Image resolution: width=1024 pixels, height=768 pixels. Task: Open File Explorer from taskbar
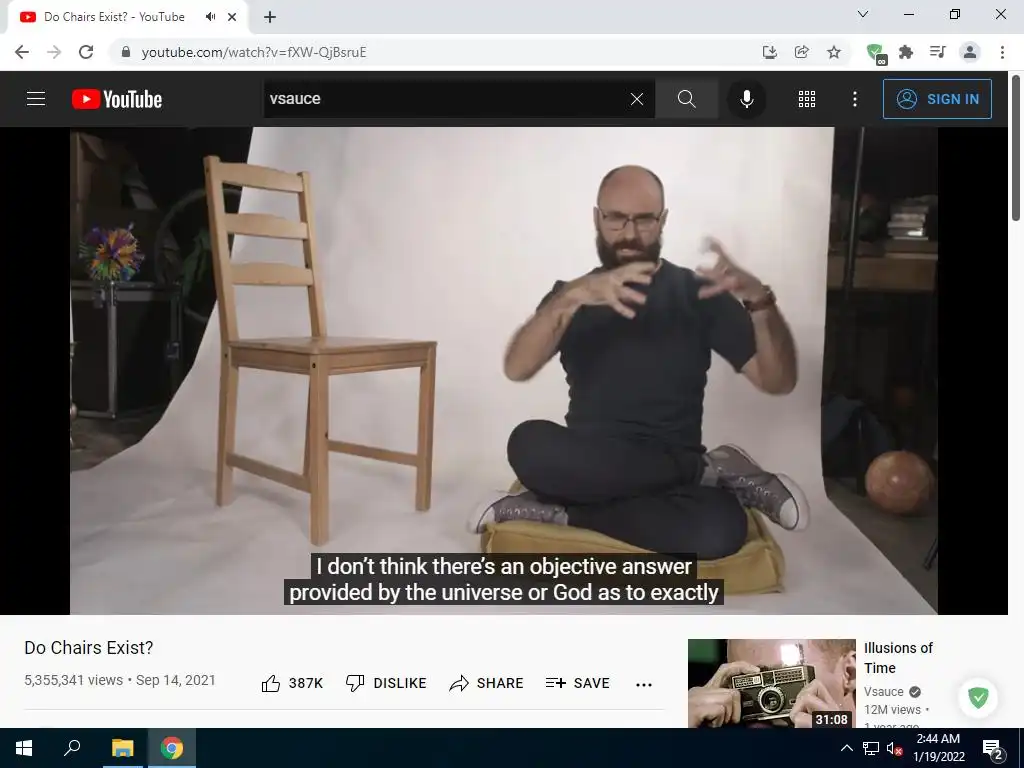pyautogui.click(x=122, y=748)
